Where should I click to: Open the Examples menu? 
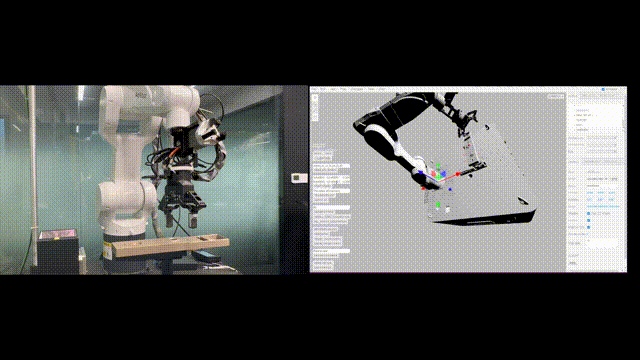click(x=356, y=89)
